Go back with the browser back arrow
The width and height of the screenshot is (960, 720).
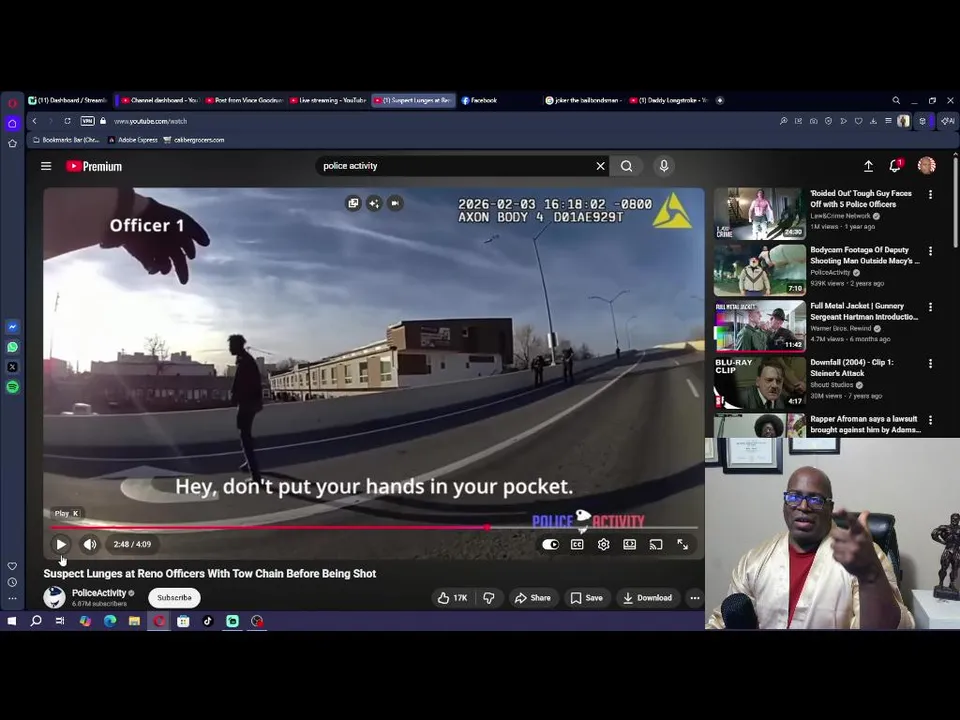tap(35, 121)
